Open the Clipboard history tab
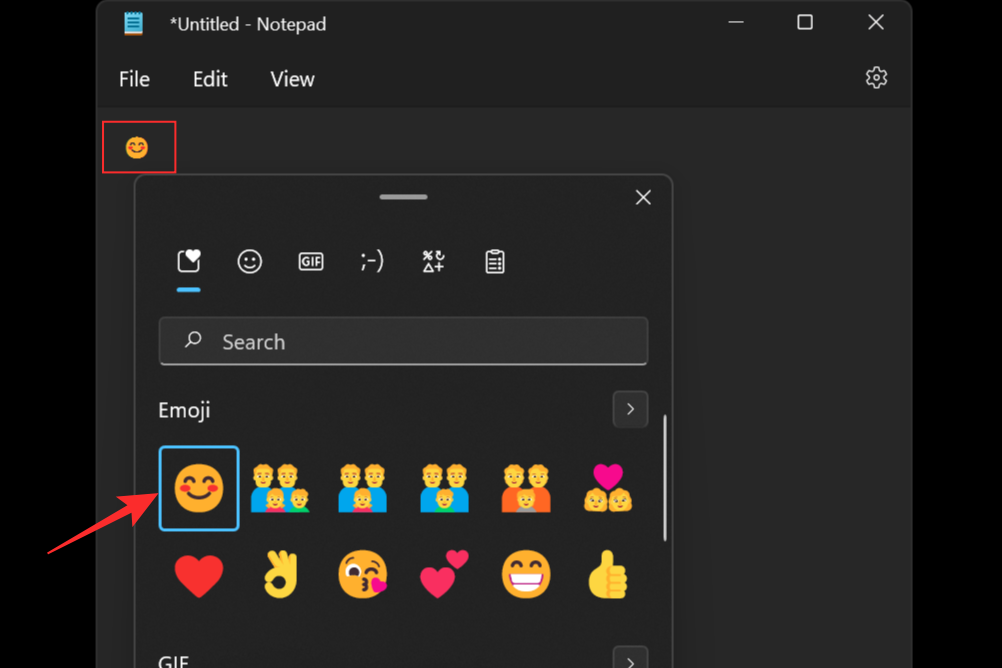 495,261
